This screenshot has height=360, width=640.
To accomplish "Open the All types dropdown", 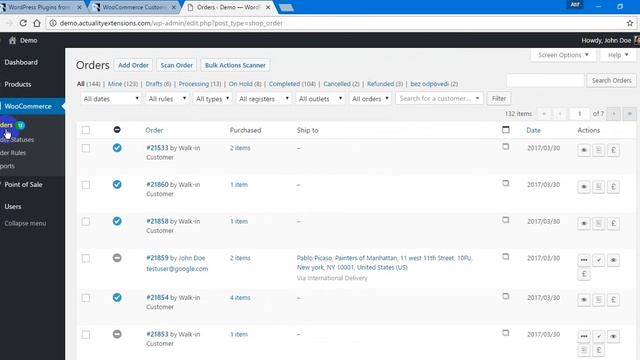I will tap(212, 99).
